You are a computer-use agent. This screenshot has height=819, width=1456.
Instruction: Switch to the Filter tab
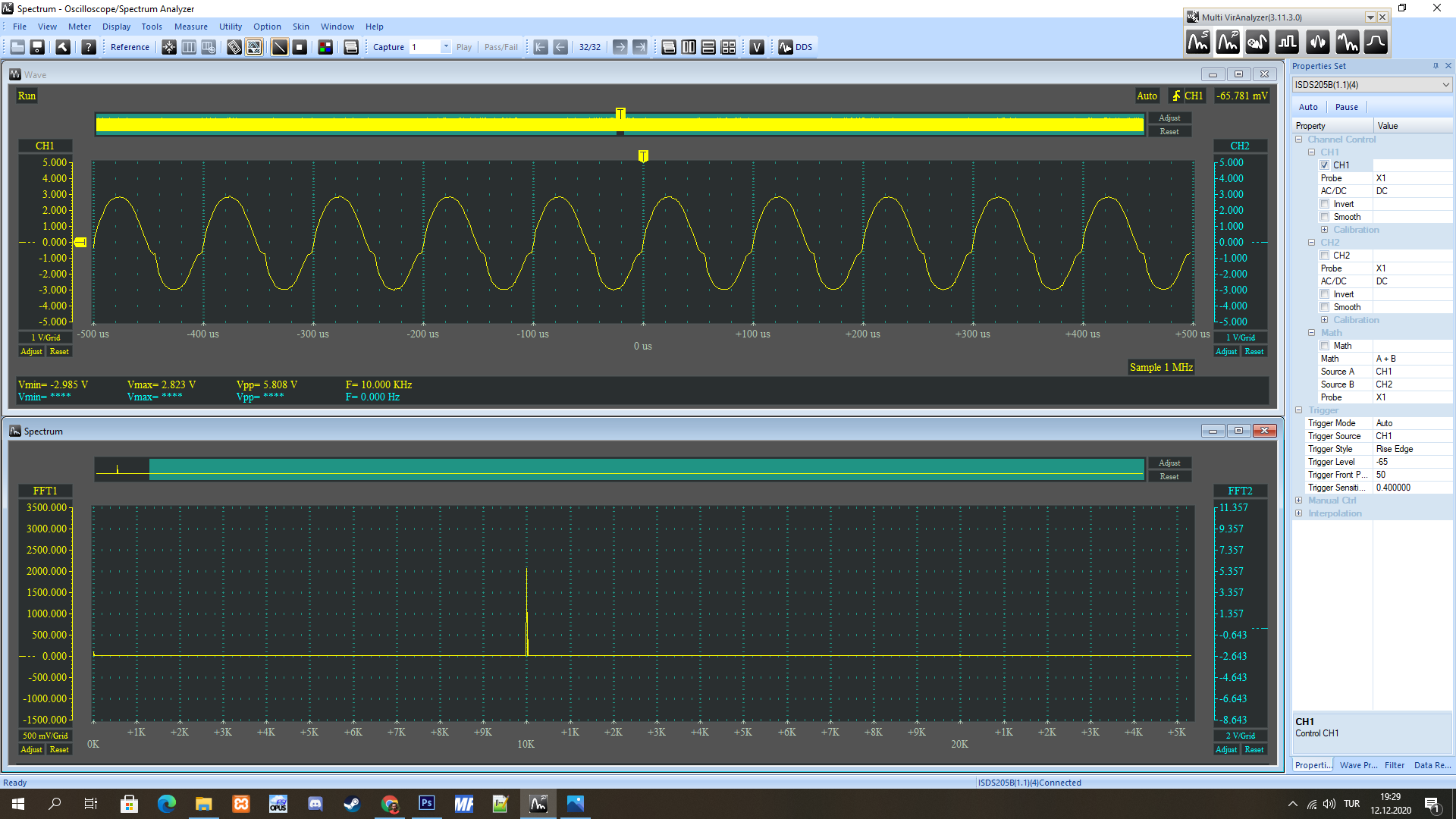[x=1394, y=765]
